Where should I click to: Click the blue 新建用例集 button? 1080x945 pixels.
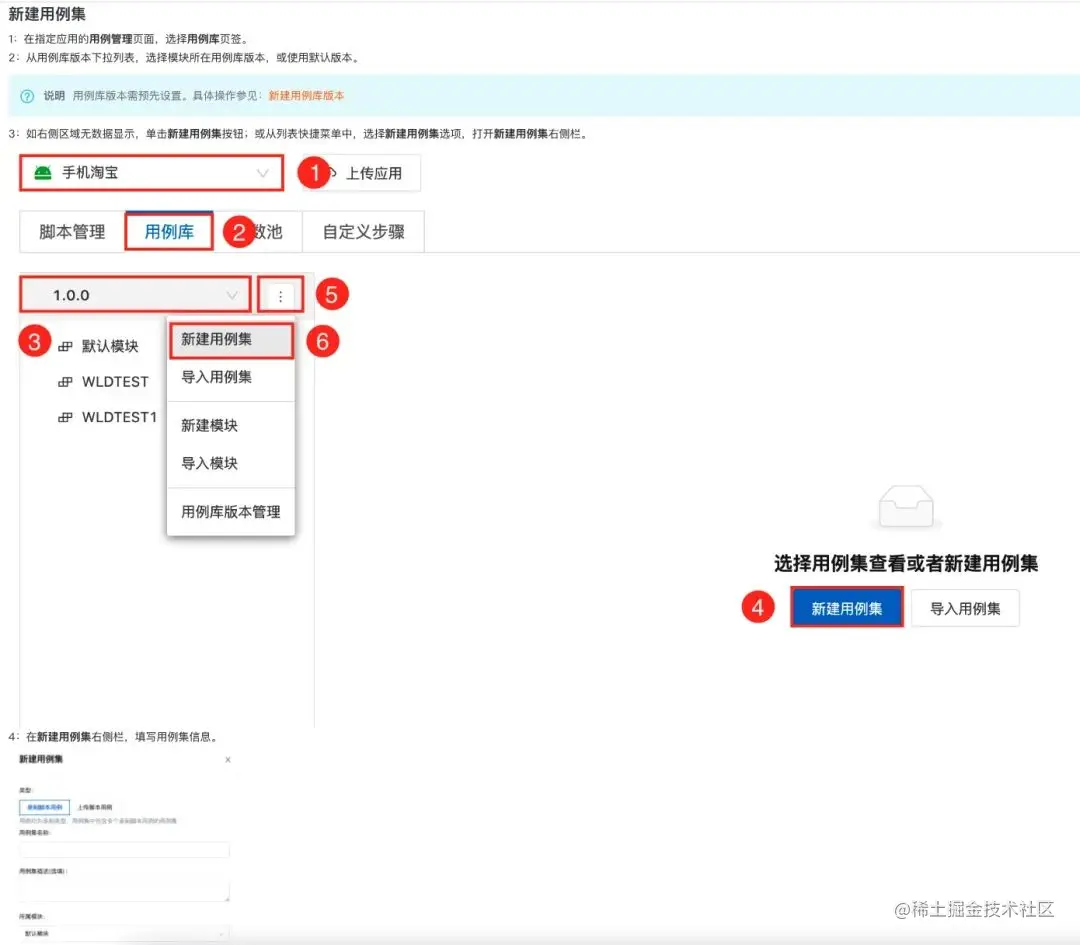(x=847, y=608)
